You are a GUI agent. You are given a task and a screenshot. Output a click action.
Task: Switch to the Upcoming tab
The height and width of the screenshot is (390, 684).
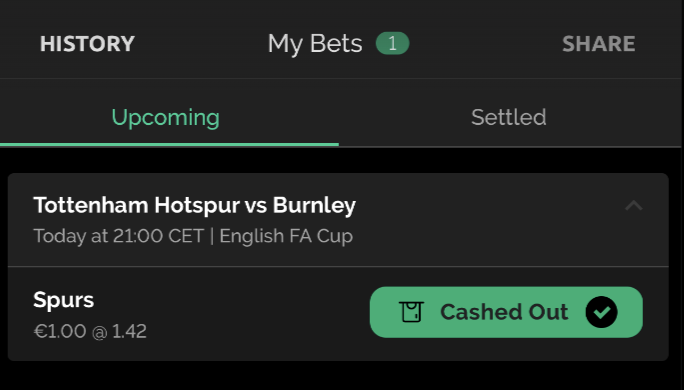coord(166,117)
